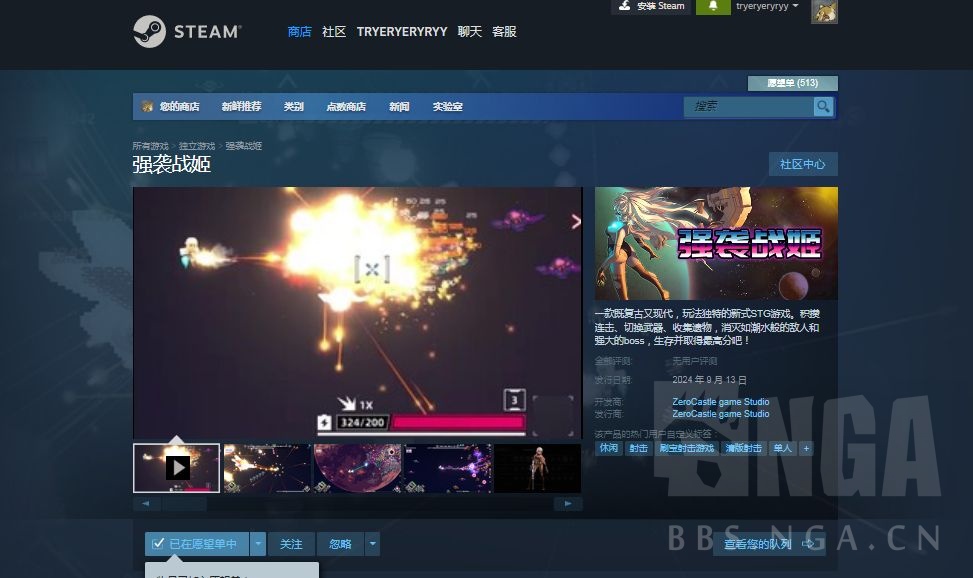
Task: Open 社区 main menu
Action: click(334, 32)
